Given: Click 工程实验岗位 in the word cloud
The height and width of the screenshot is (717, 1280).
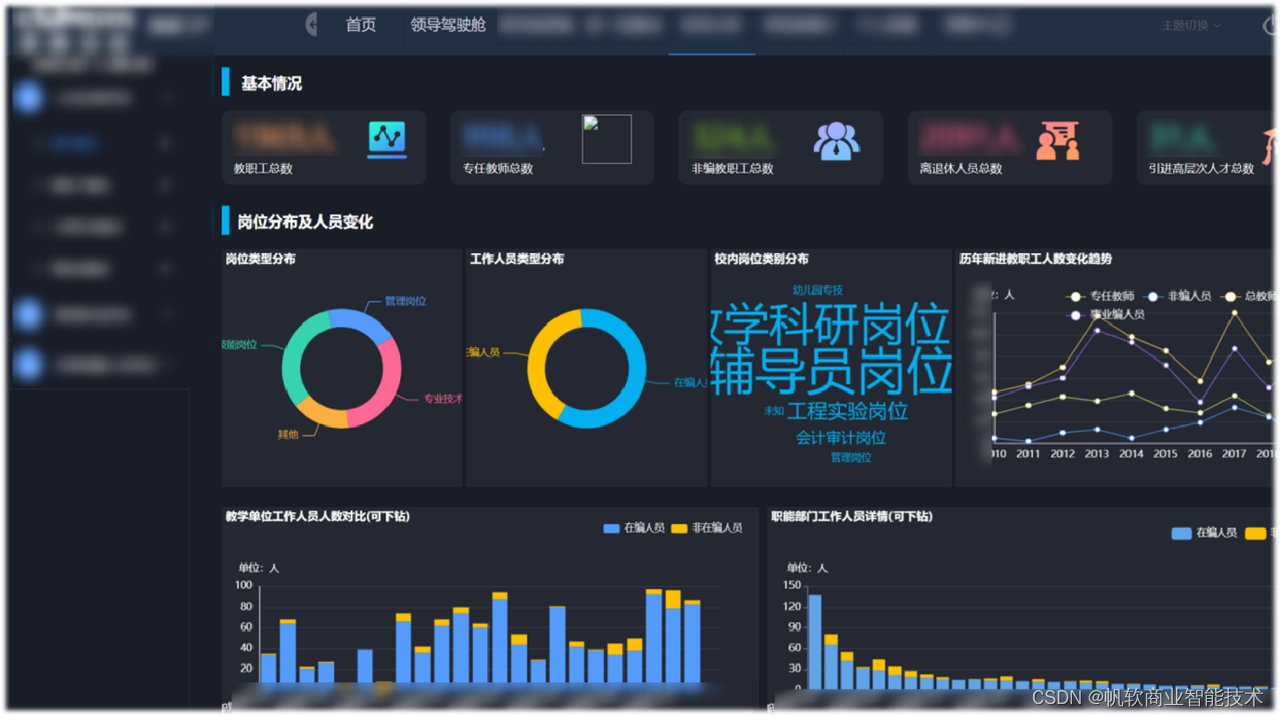Looking at the screenshot, I should click(x=847, y=411).
